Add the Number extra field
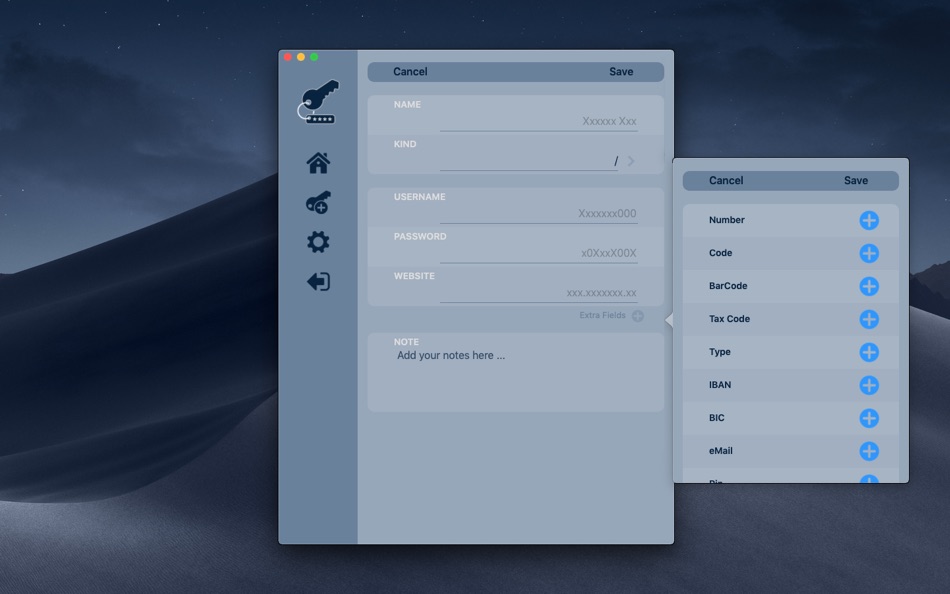950x594 pixels. 869,220
